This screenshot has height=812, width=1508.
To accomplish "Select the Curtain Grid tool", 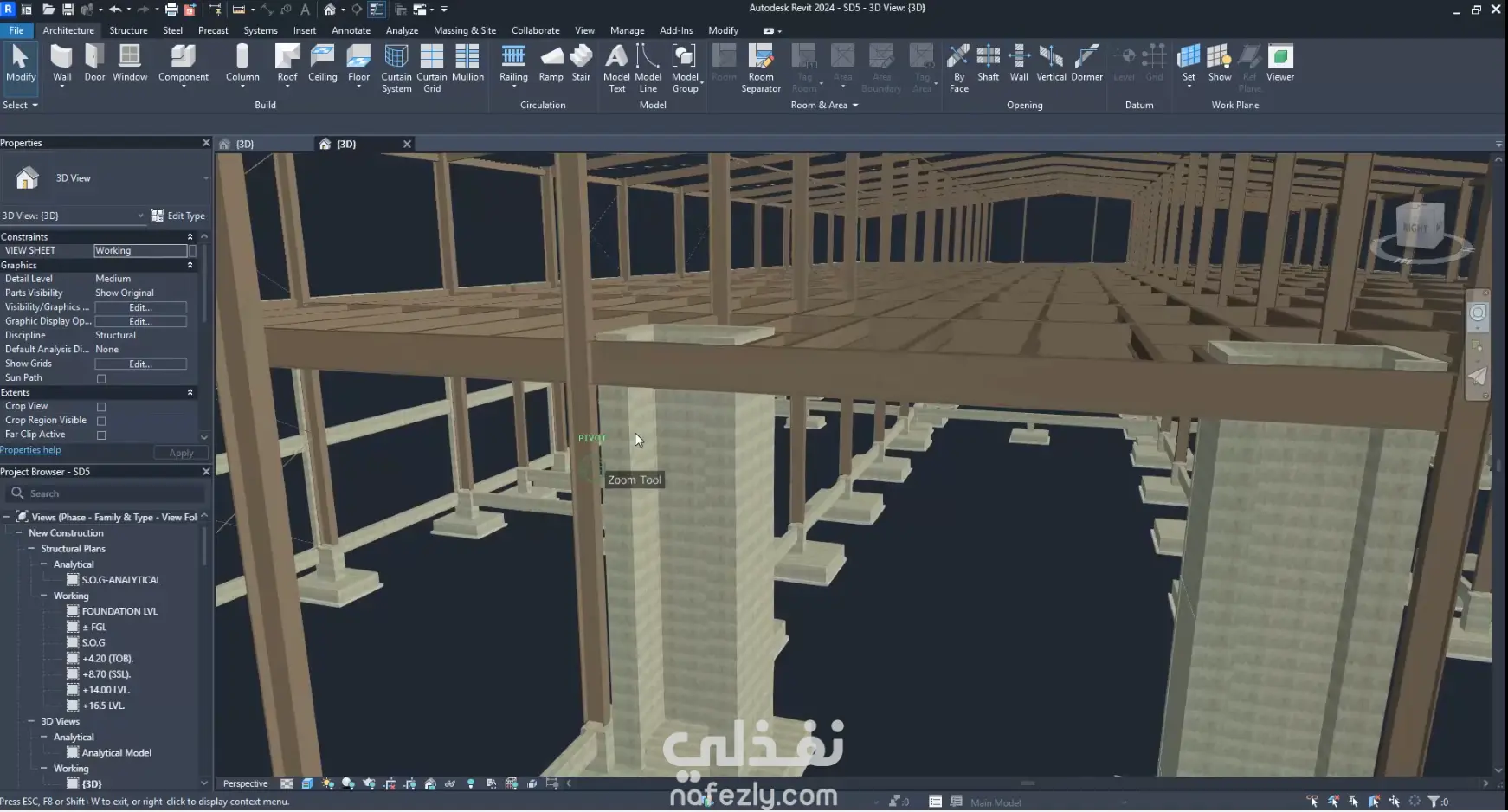I will 432,68.
